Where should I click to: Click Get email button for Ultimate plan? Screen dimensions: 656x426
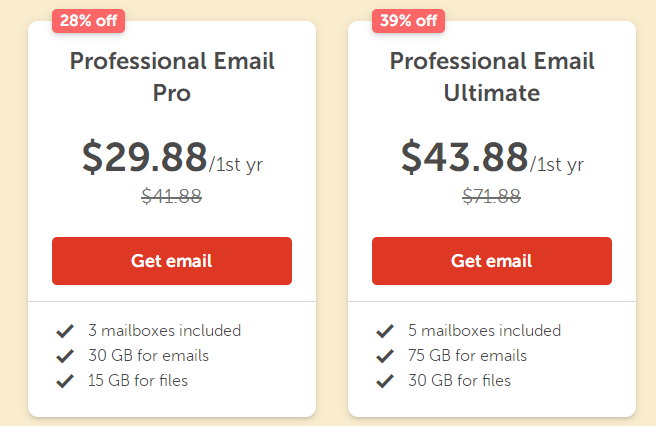tap(491, 261)
